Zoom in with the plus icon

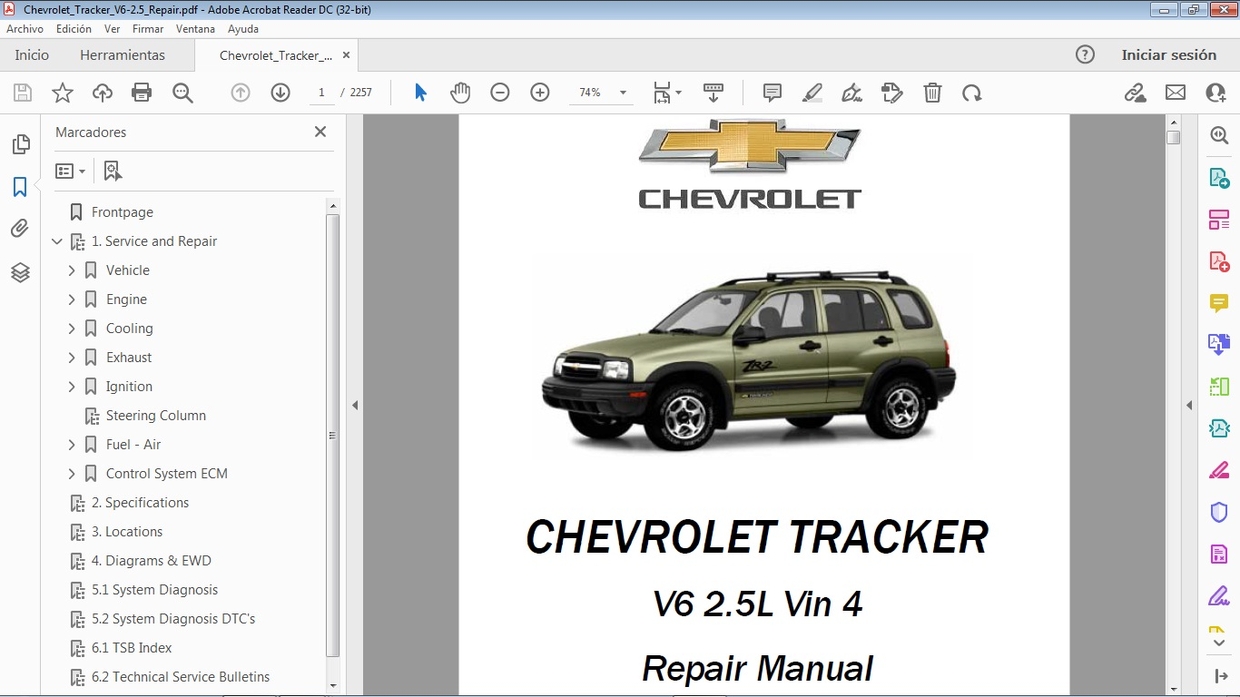pos(540,93)
